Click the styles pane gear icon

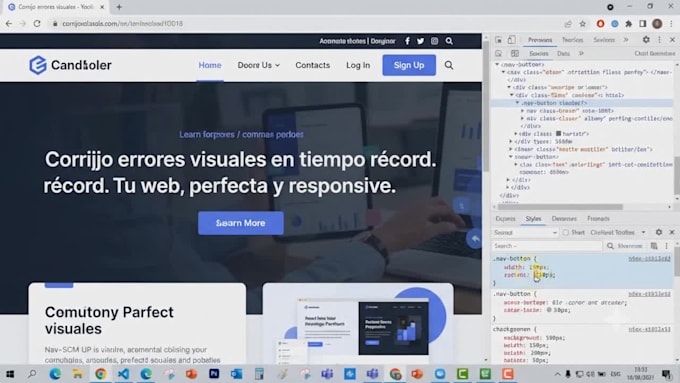click(x=659, y=232)
